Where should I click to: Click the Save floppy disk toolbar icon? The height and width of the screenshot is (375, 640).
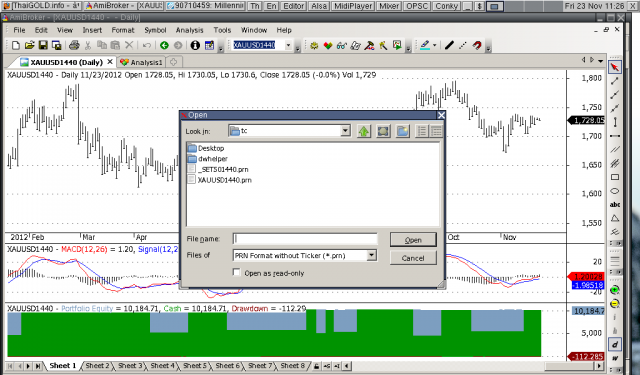pyautogui.click(x=43, y=45)
